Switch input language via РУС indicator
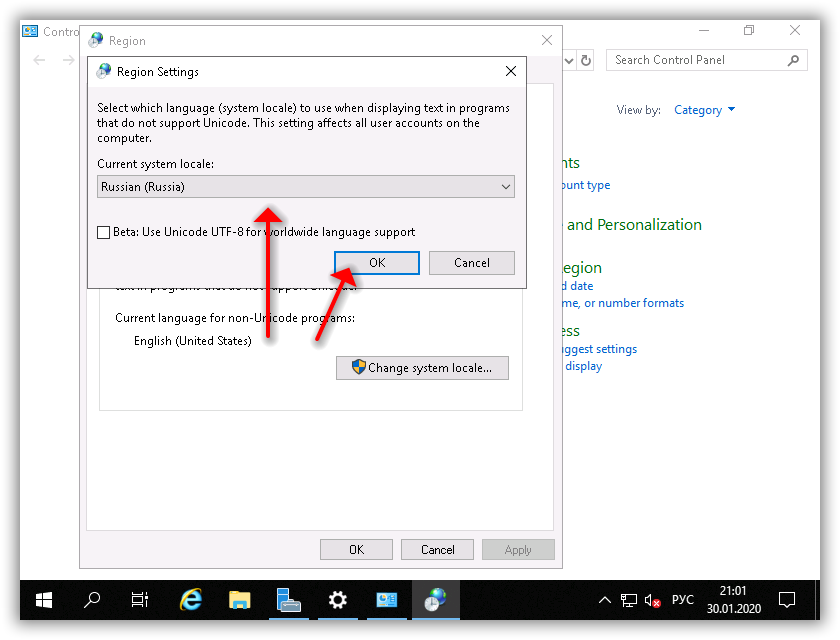840x640 pixels. pos(682,601)
